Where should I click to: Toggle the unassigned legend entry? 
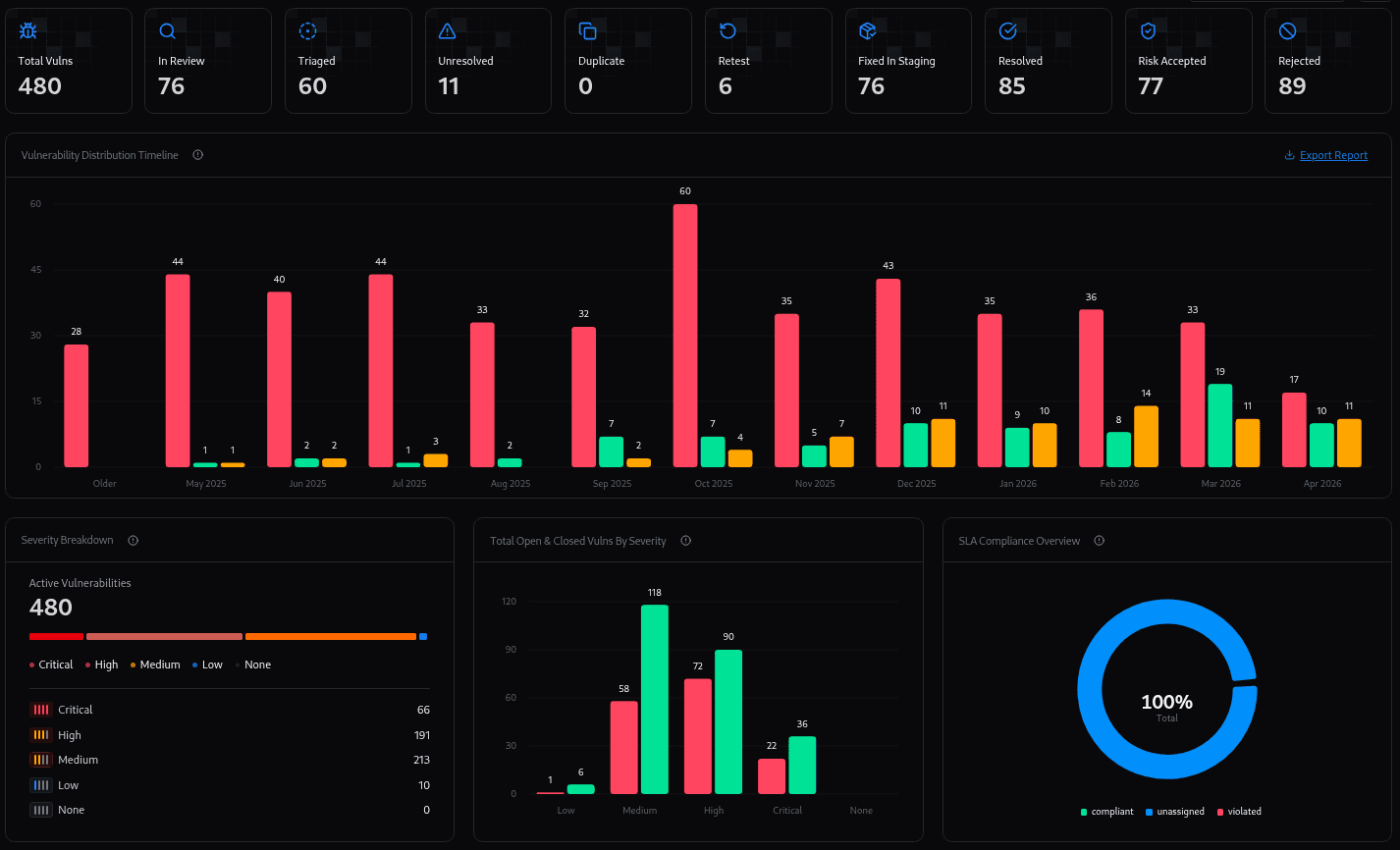1174,812
